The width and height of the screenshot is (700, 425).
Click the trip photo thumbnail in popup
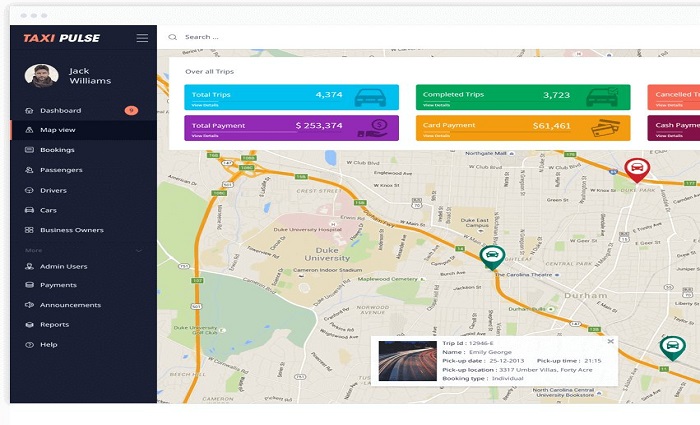click(x=408, y=361)
